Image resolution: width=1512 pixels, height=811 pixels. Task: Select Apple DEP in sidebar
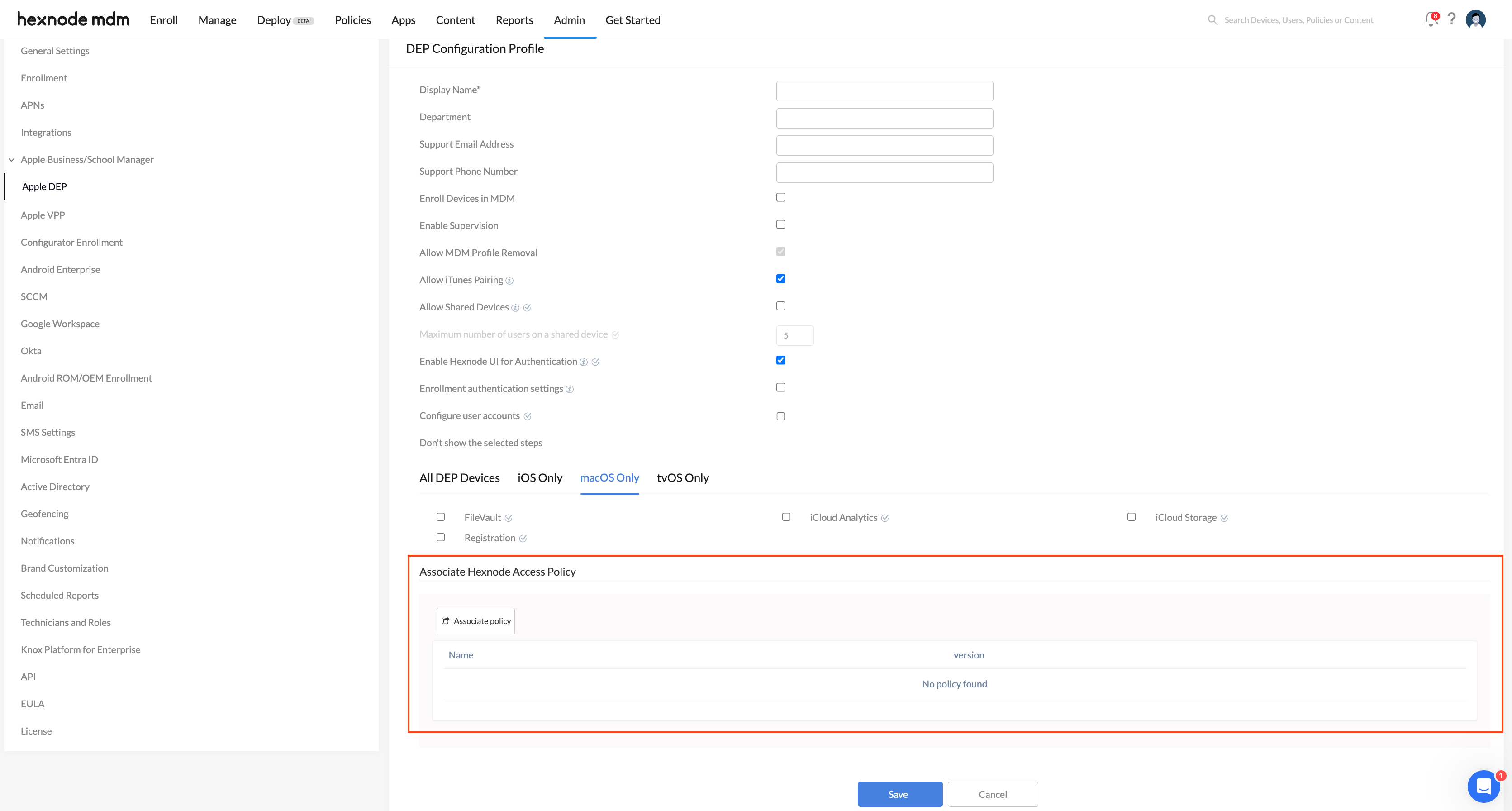pos(45,187)
